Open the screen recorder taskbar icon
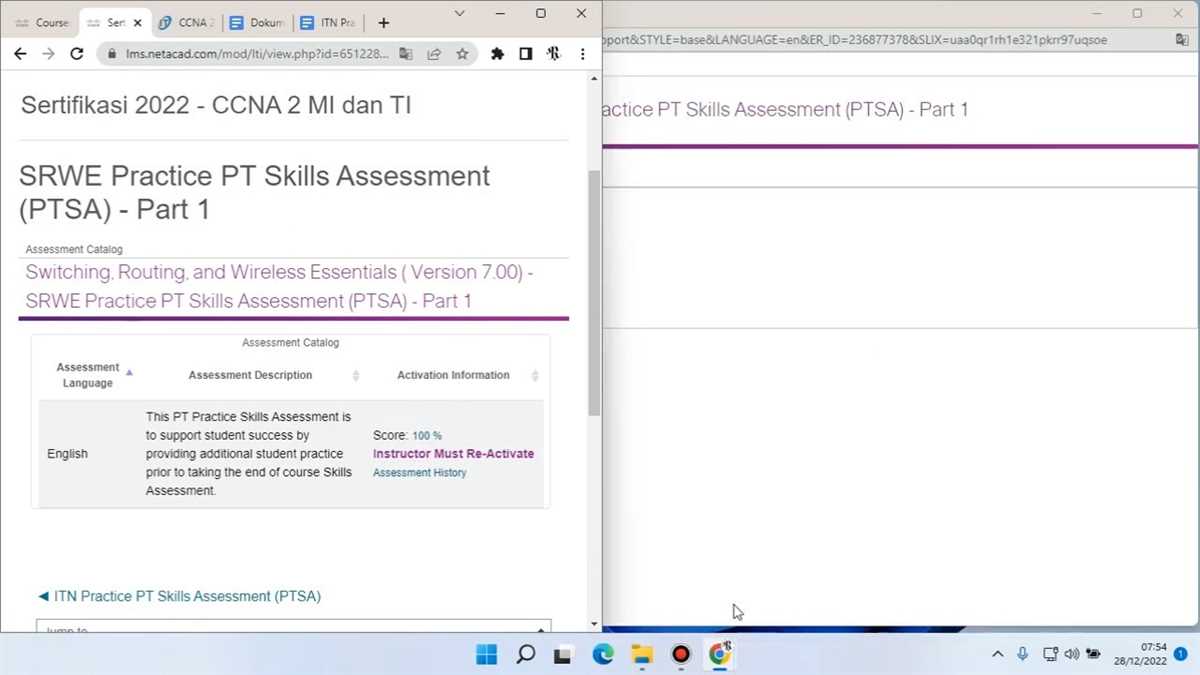 (681, 655)
